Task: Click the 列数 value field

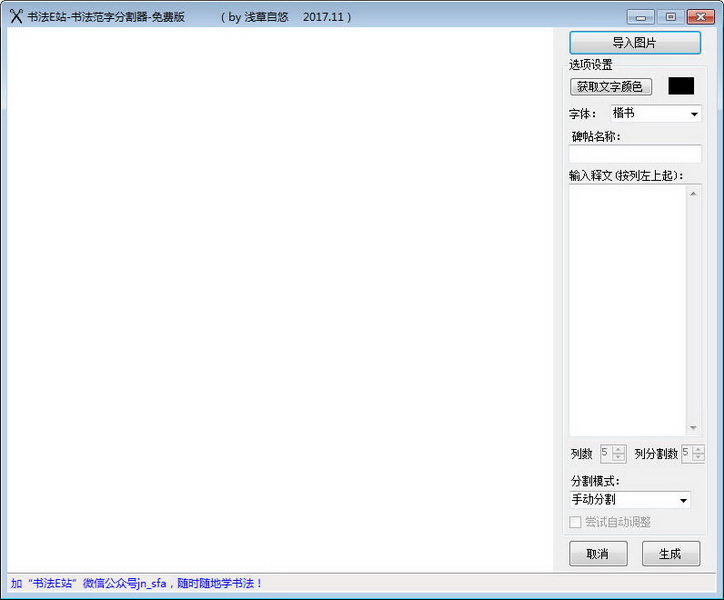Action: tap(606, 453)
